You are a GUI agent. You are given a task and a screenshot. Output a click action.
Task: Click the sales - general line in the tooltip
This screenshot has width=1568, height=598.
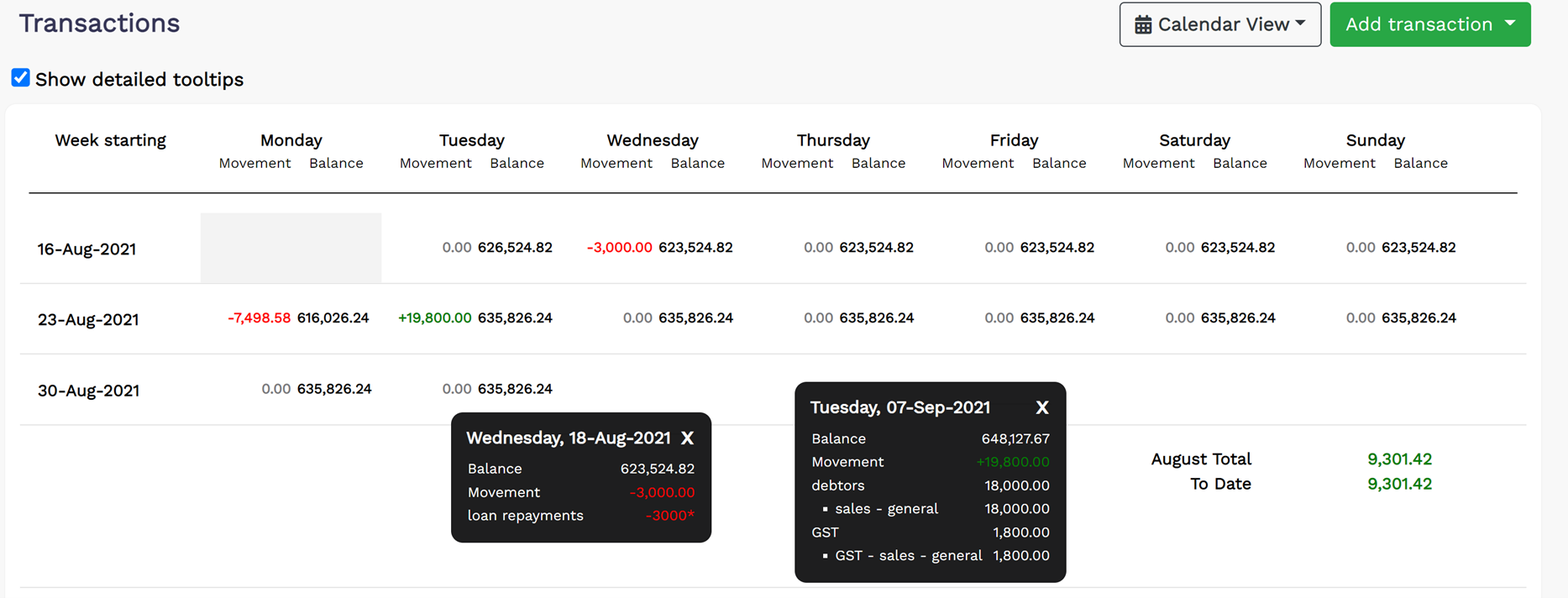(887, 508)
